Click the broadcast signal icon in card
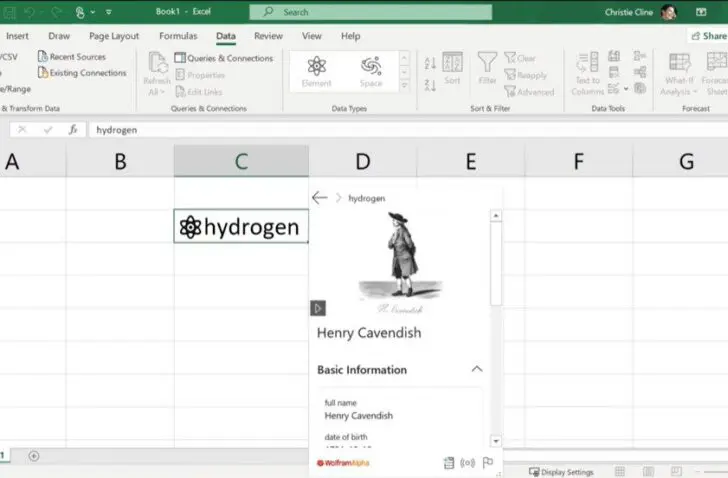This screenshot has height=478, width=728. pos(468,463)
